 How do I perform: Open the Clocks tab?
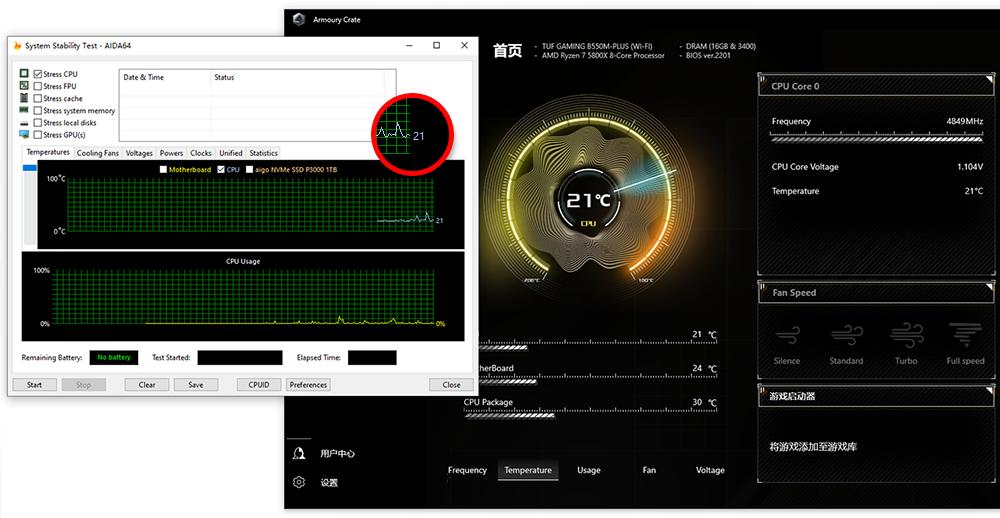point(201,153)
